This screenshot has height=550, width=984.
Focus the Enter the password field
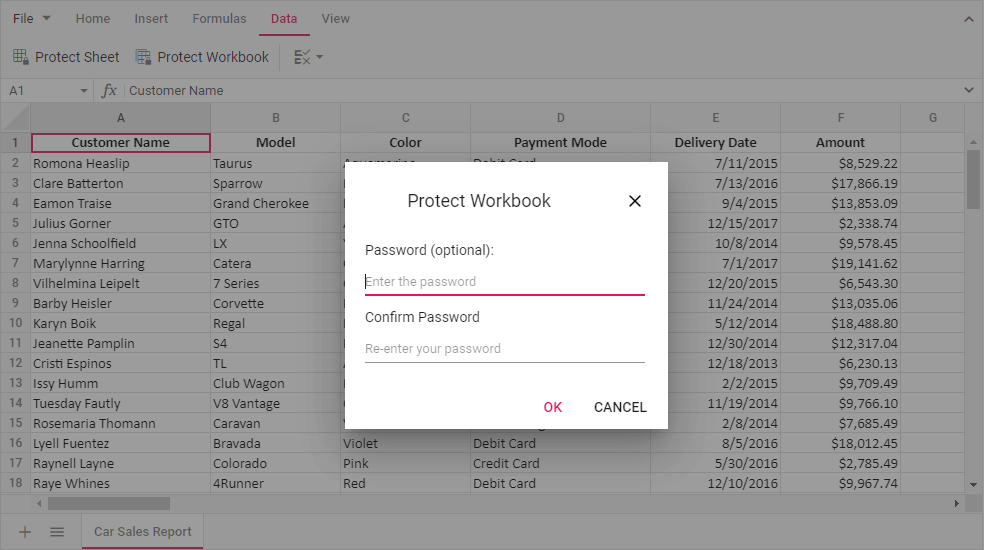(x=504, y=282)
